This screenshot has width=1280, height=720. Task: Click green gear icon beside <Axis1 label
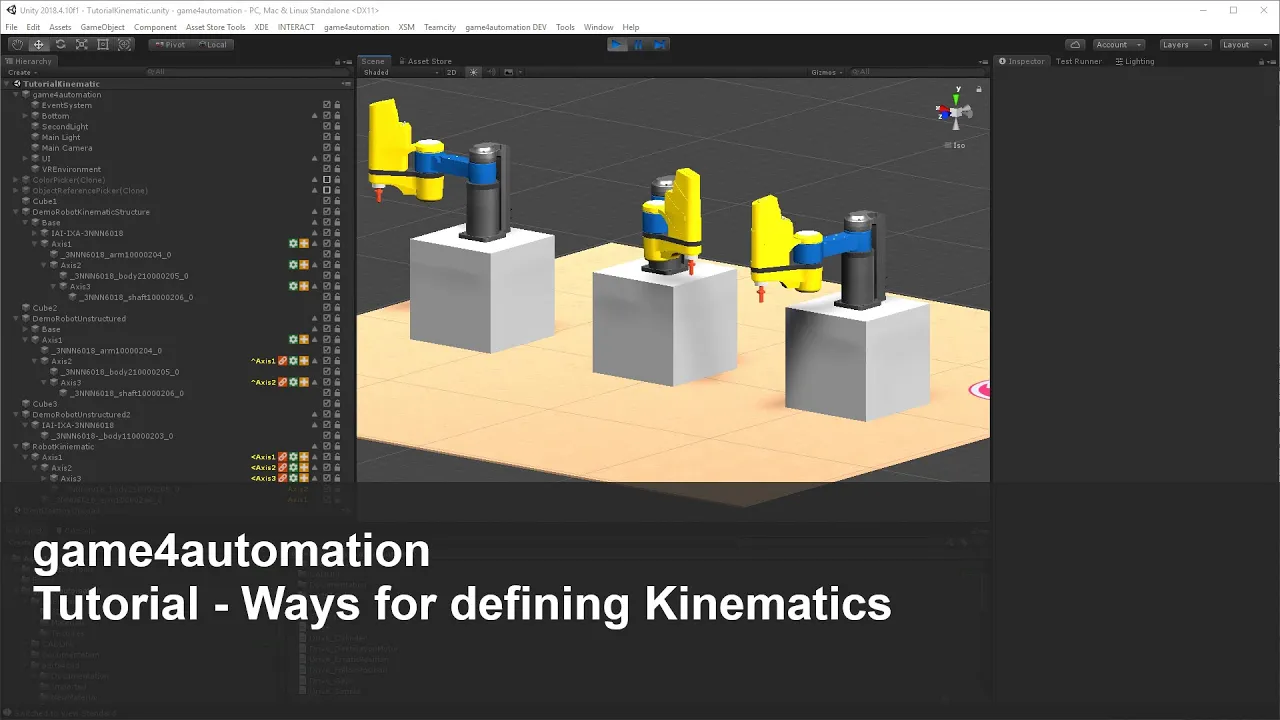pos(293,457)
